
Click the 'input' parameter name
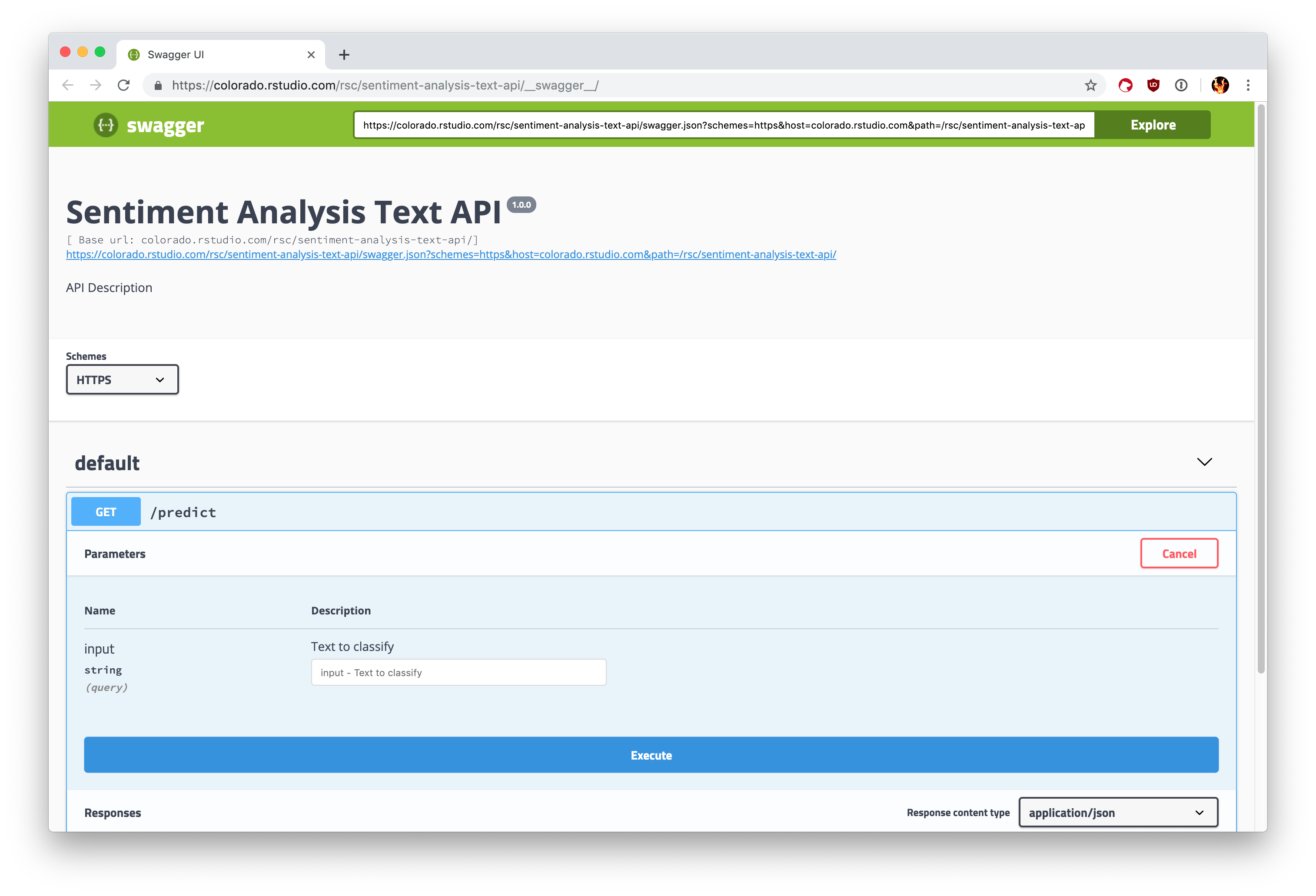point(99,649)
